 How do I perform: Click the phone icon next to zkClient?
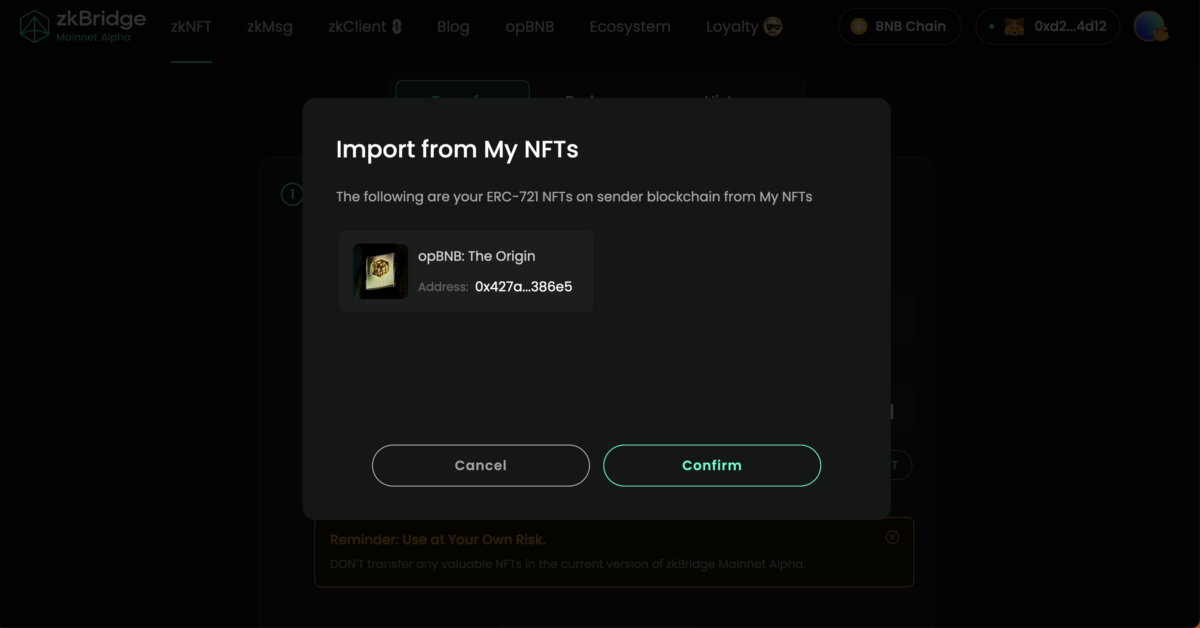(x=396, y=27)
